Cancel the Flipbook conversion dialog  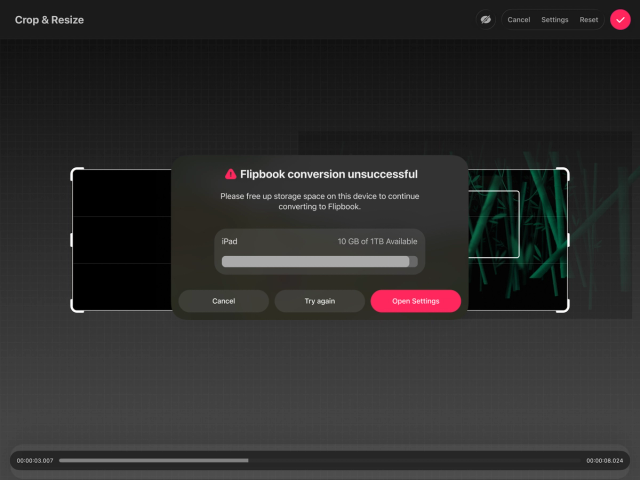(x=224, y=301)
